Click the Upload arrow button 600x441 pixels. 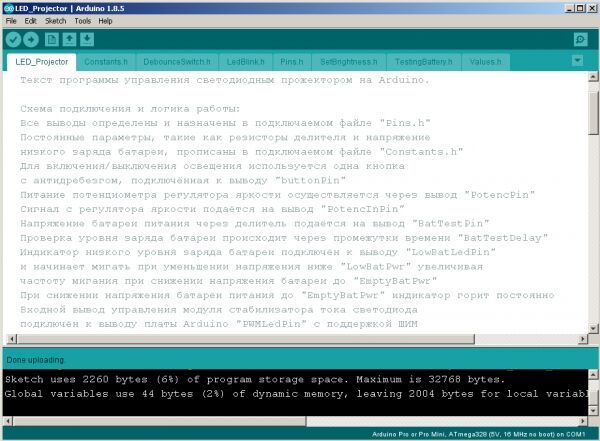pyautogui.click(x=31, y=39)
